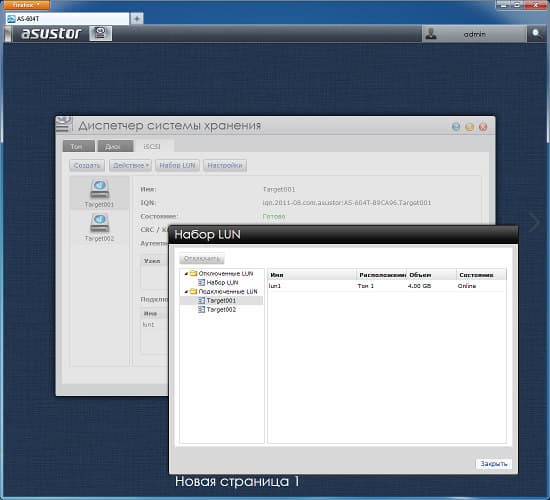Select the lun1 row in LUN table

387,286
